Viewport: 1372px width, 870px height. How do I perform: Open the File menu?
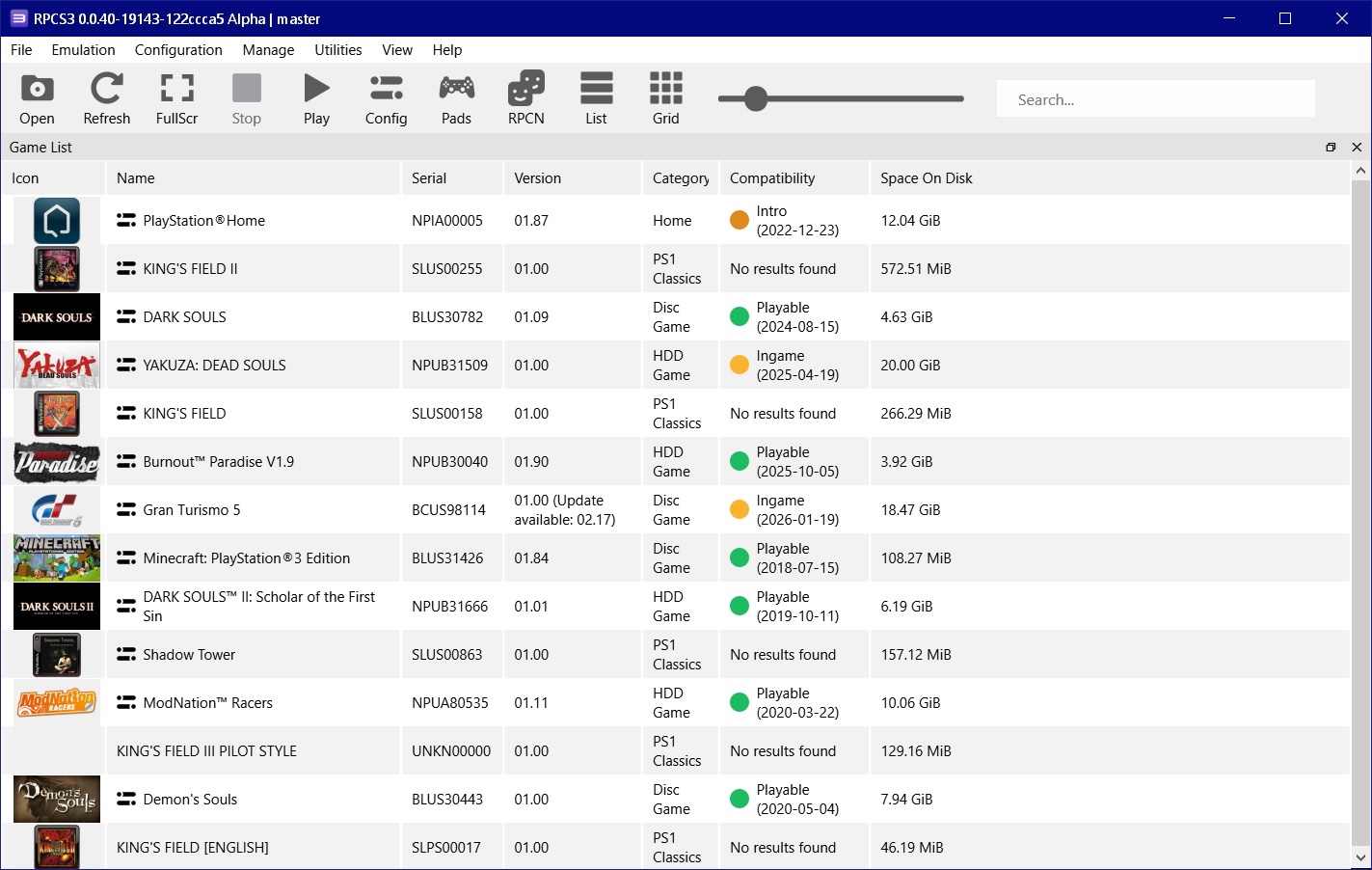pos(21,50)
